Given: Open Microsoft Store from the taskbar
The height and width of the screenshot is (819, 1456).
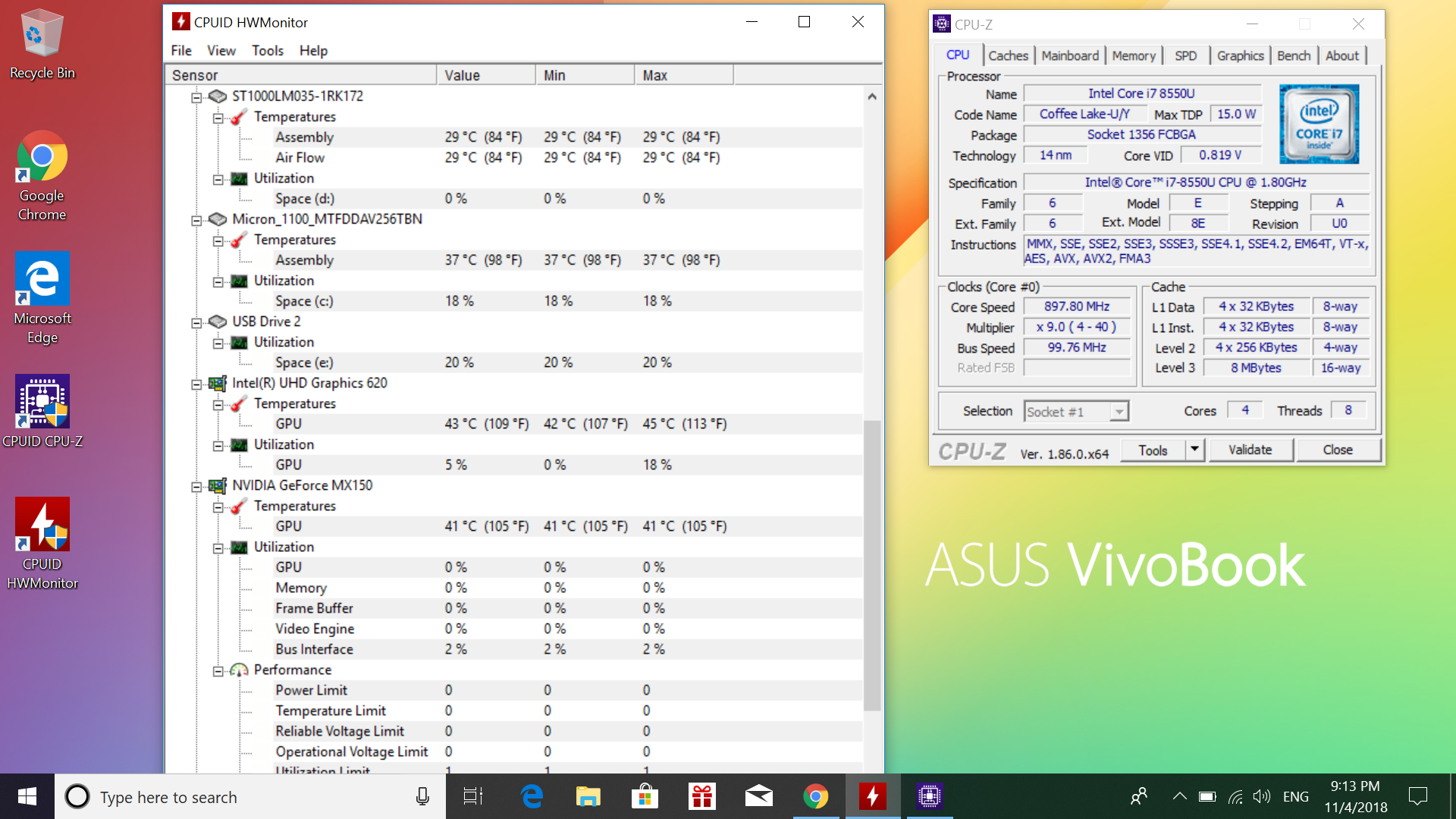Looking at the screenshot, I should point(645,796).
